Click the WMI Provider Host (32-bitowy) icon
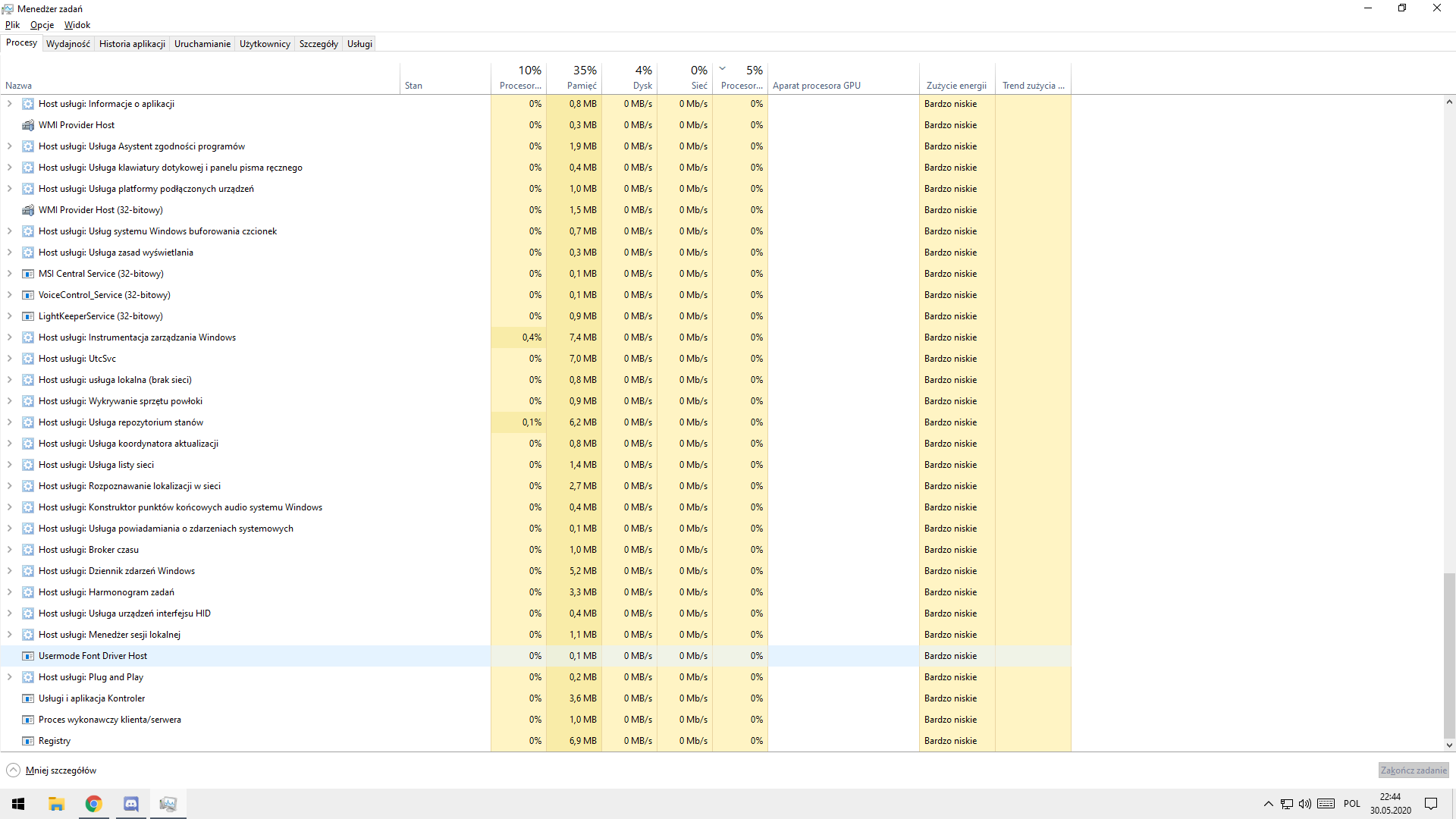 [x=28, y=210]
